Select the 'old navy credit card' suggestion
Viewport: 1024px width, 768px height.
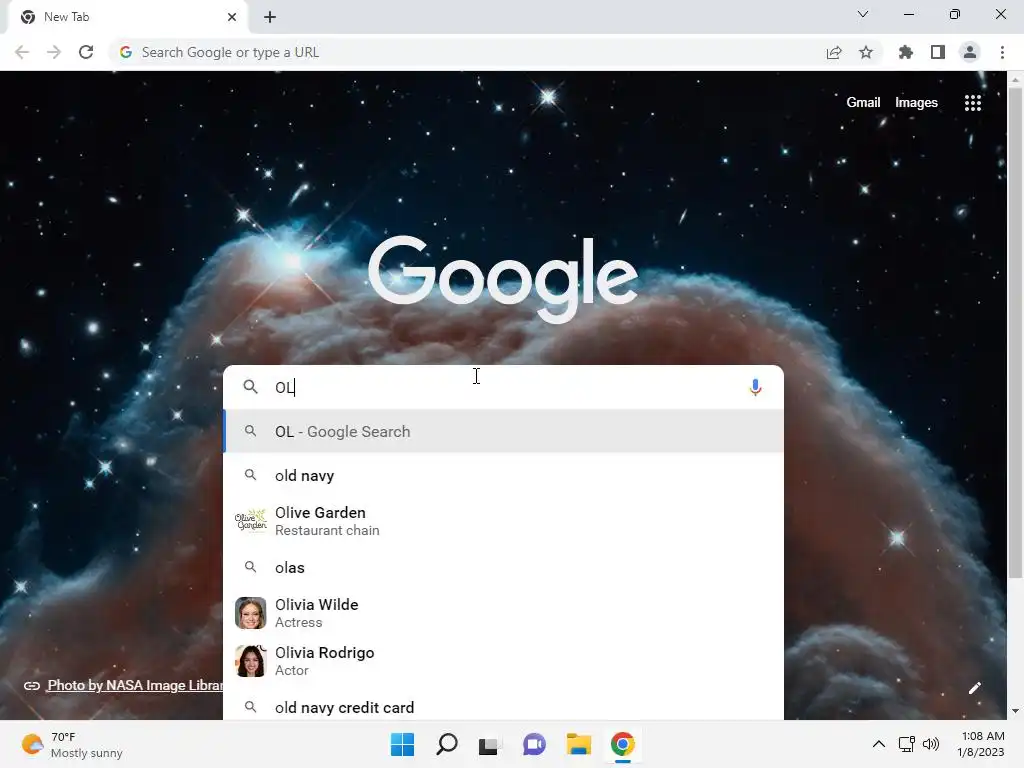tap(504, 706)
